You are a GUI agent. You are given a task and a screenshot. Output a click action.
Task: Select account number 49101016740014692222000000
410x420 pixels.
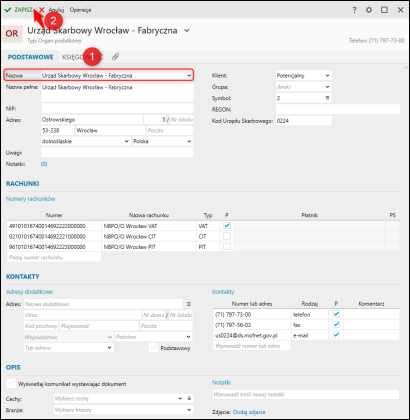[54, 226]
